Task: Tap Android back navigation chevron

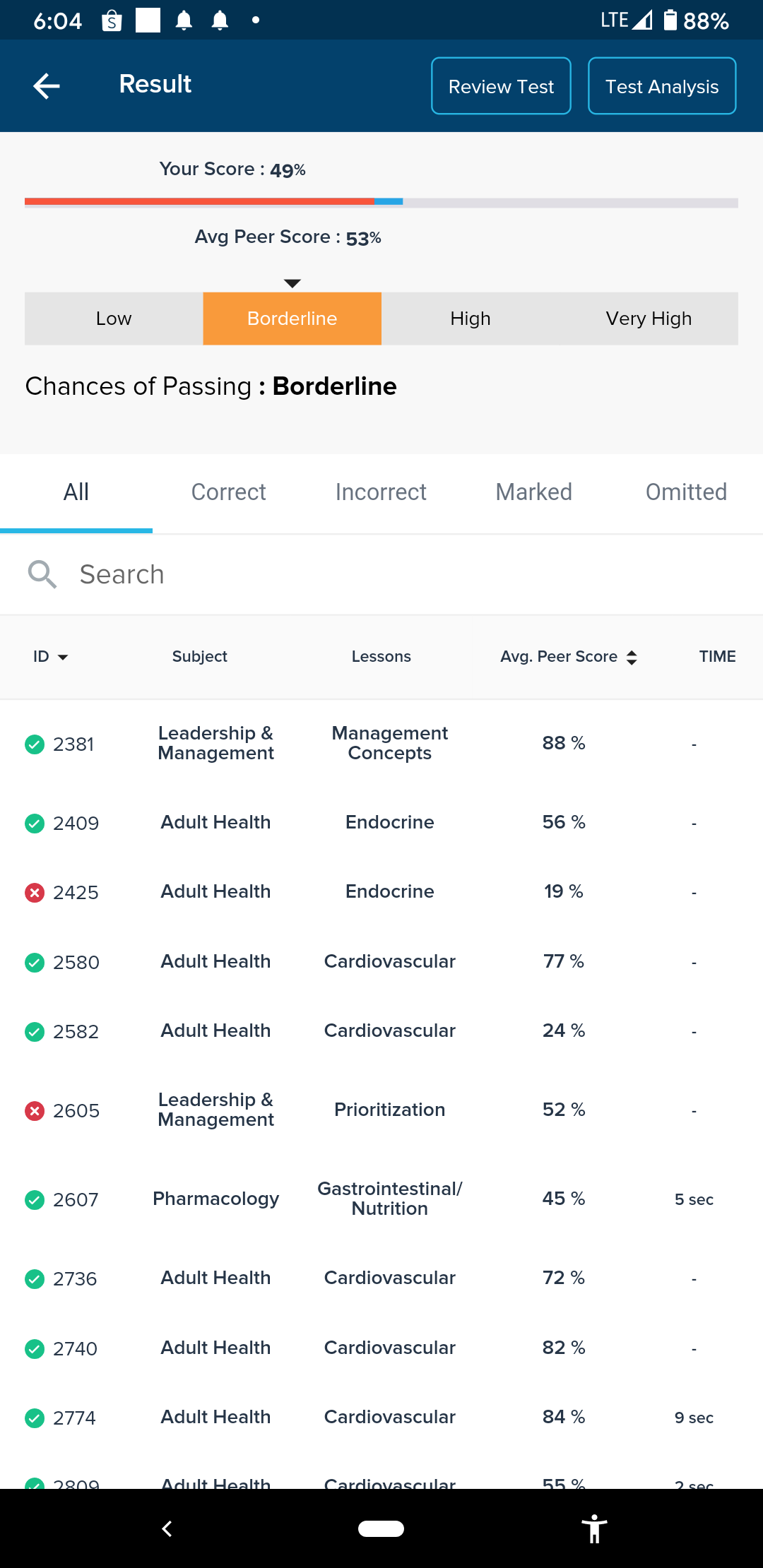Action: click(167, 1529)
